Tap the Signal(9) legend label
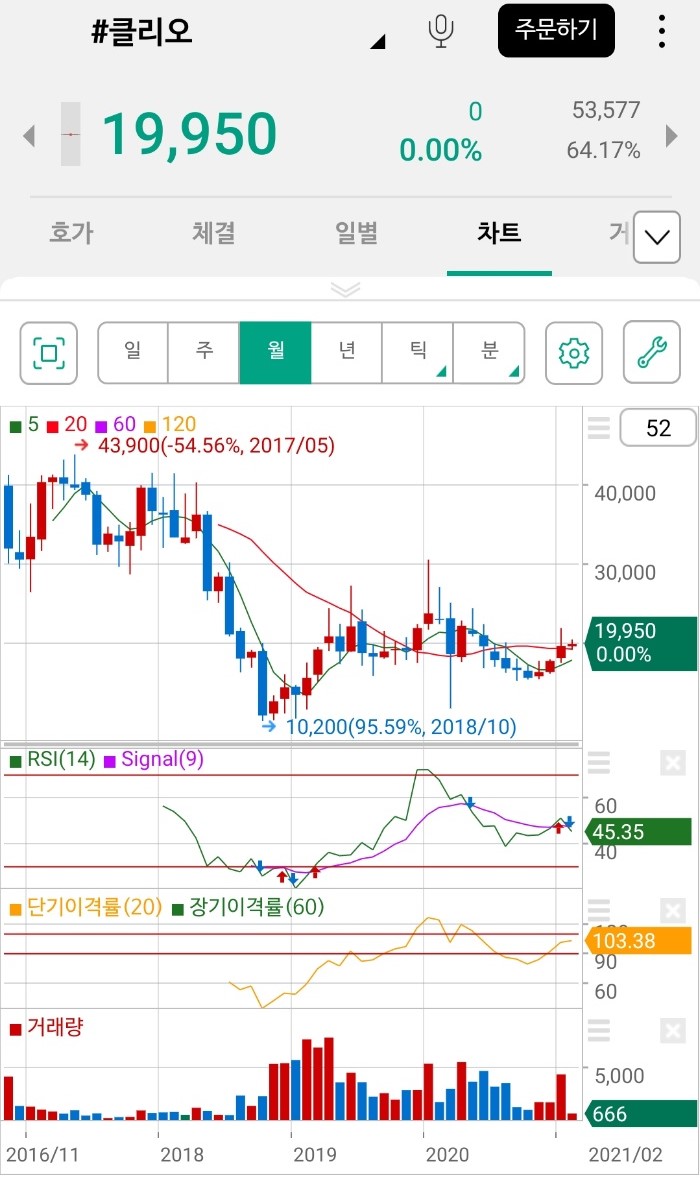This screenshot has height=1178, width=700. coord(154,760)
